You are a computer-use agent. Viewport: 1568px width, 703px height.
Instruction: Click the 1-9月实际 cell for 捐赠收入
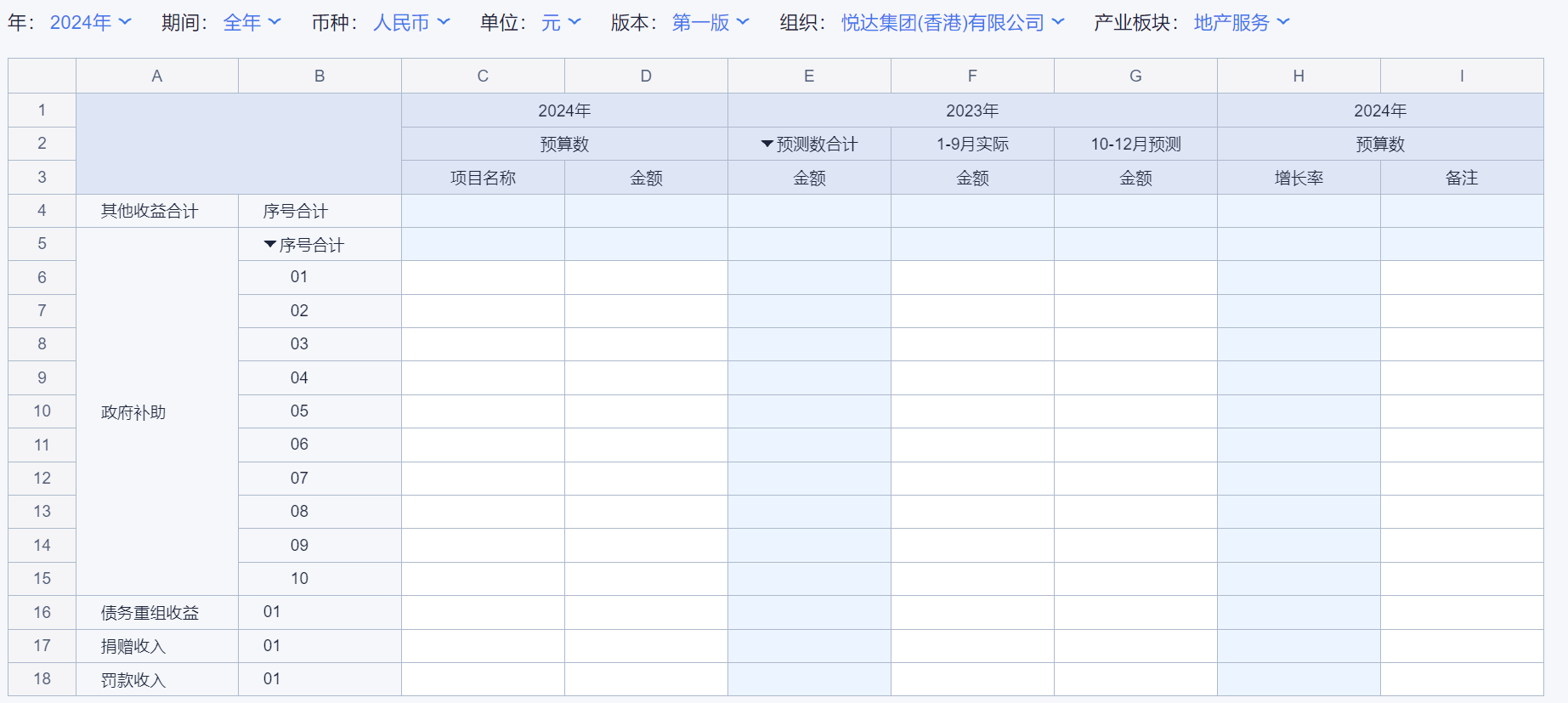coord(972,646)
